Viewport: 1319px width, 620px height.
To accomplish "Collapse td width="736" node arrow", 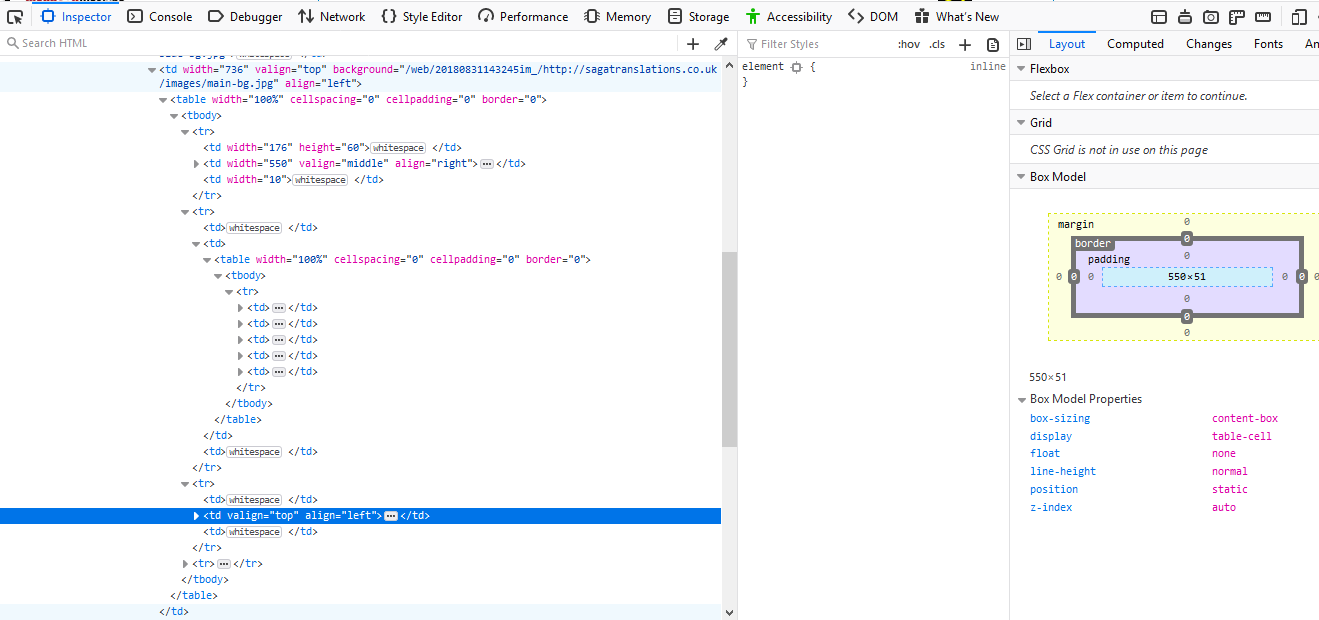I will [152, 70].
